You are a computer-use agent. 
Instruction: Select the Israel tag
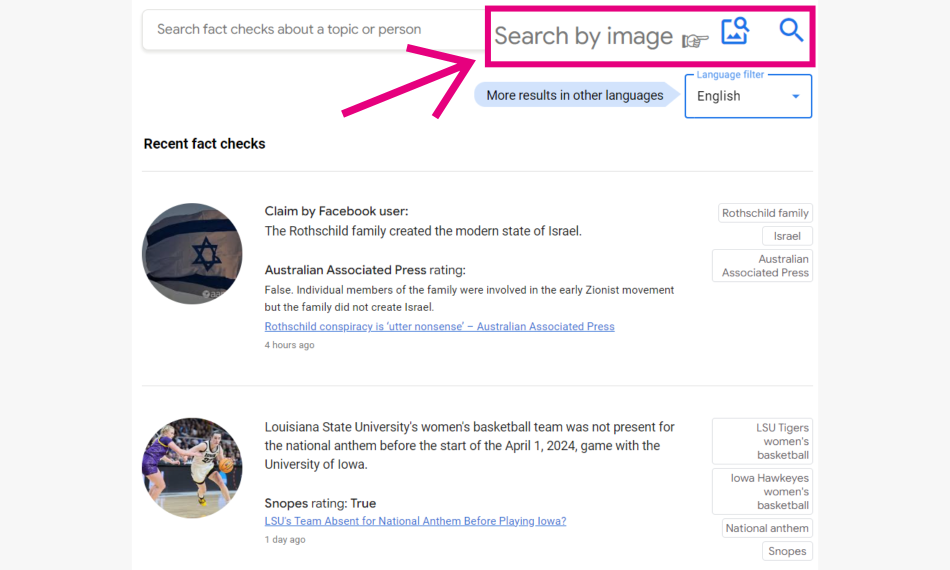787,236
